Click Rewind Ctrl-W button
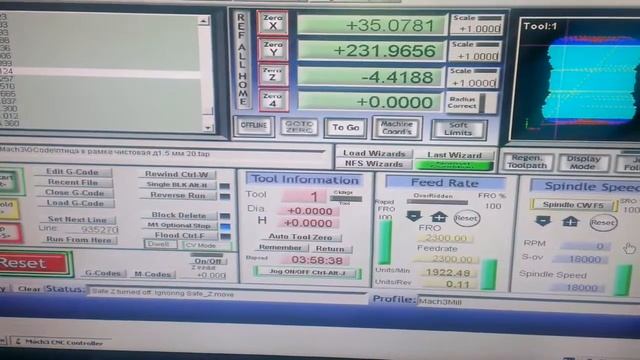The height and width of the screenshot is (360, 640). point(176,174)
